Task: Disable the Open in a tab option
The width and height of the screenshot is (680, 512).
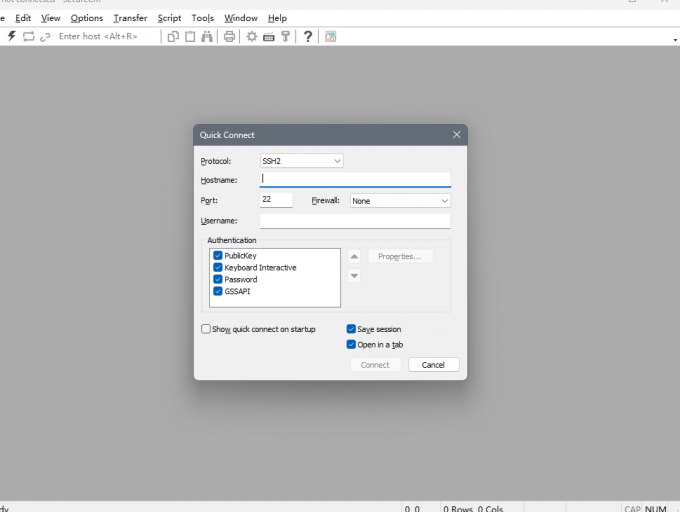Action: (351, 345)
